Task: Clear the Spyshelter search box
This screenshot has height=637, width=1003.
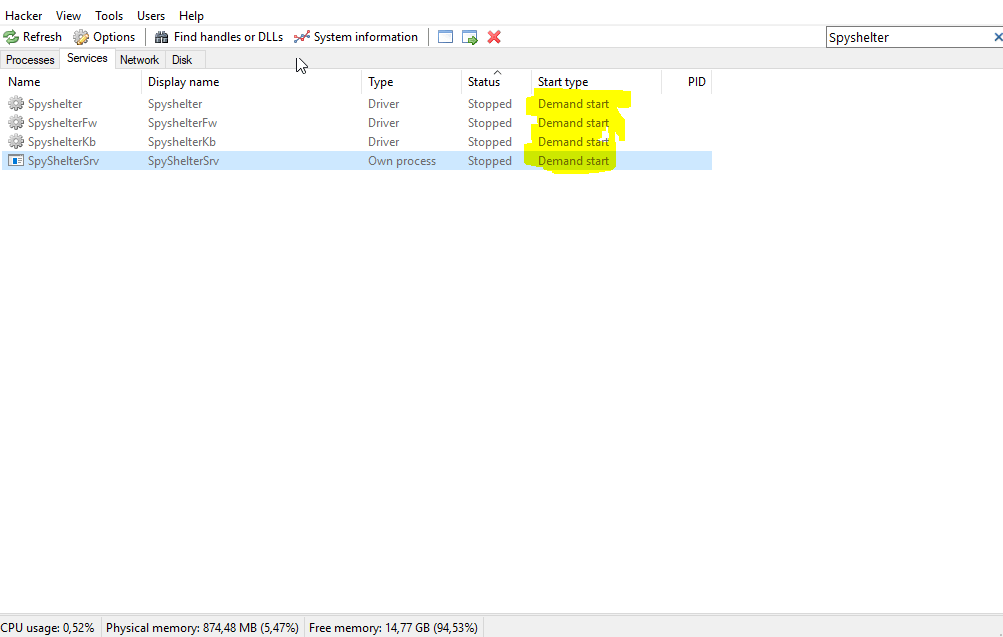Action: pos(997,37)
